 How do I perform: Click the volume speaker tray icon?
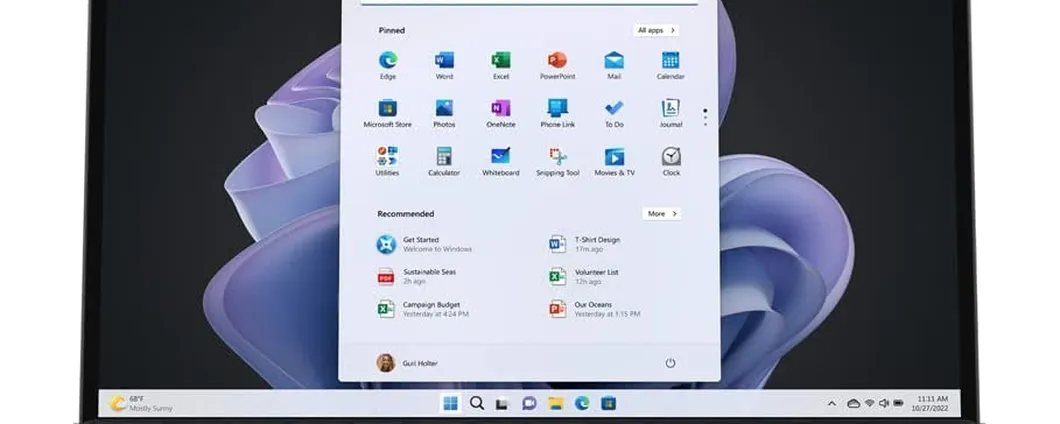884,404
